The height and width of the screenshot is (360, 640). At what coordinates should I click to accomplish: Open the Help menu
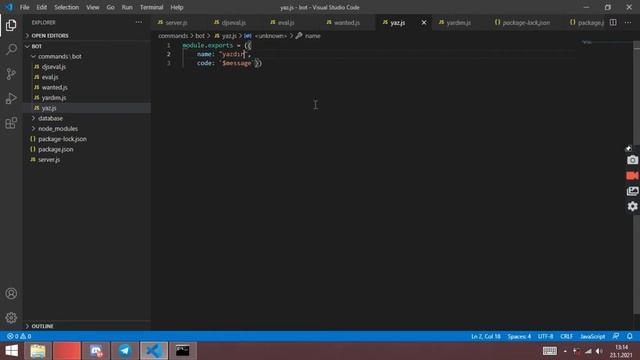(x=177, y=7)
